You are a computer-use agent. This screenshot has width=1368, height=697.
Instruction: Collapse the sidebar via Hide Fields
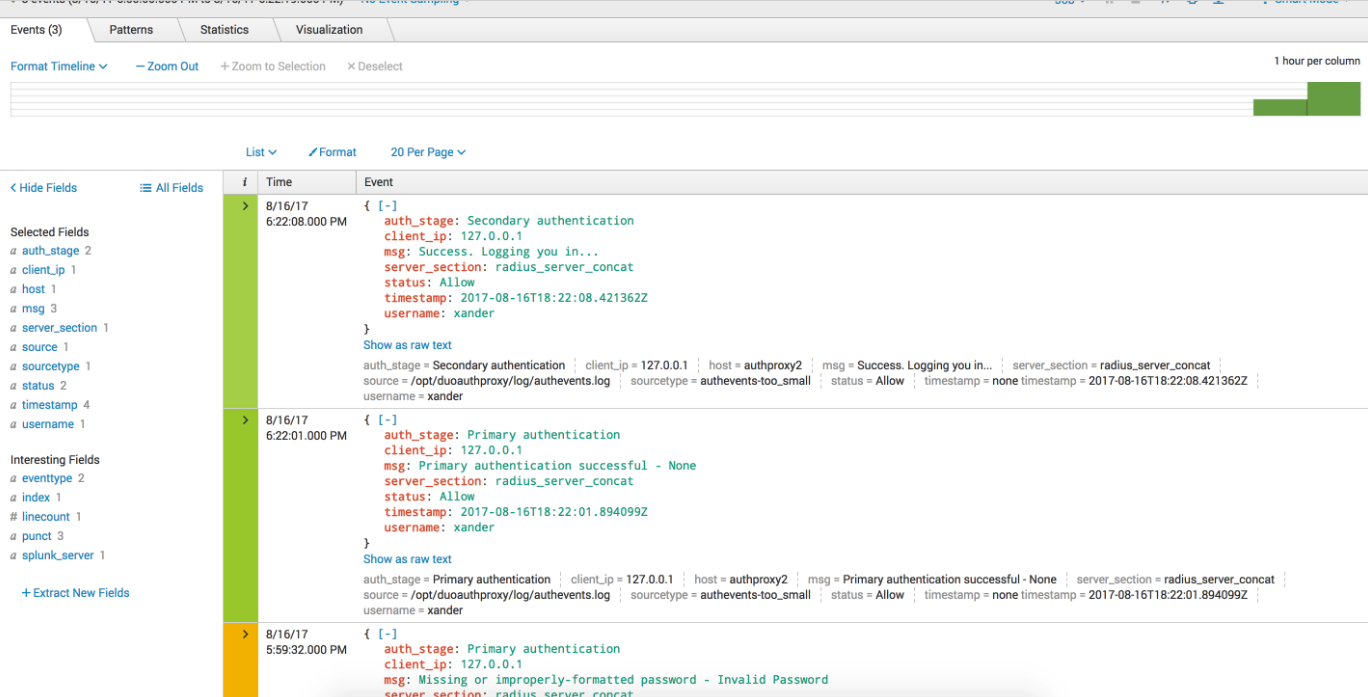43,187
